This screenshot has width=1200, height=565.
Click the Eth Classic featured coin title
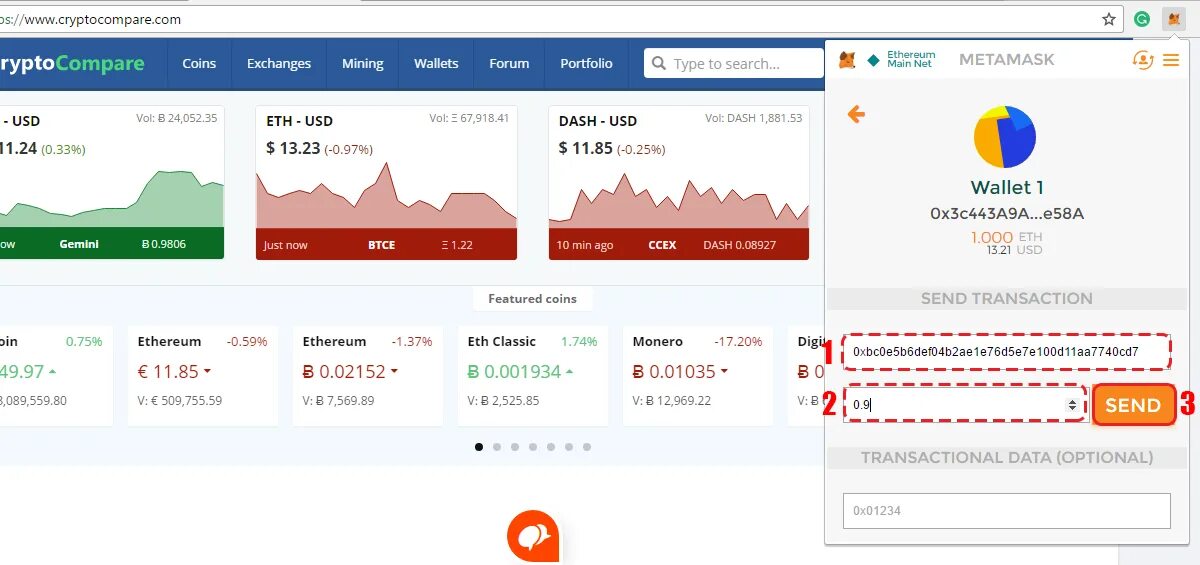pos(502,341)
